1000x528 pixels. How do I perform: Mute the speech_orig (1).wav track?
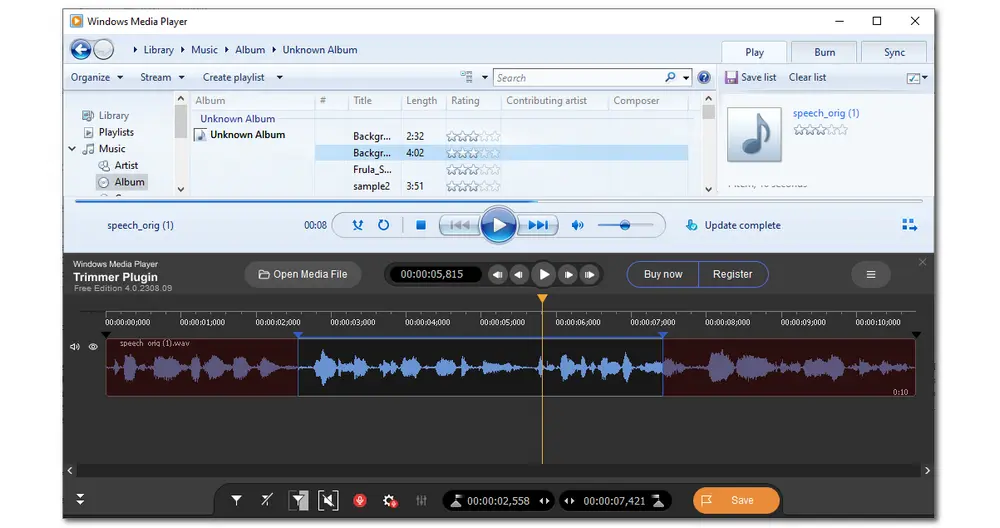75,347
